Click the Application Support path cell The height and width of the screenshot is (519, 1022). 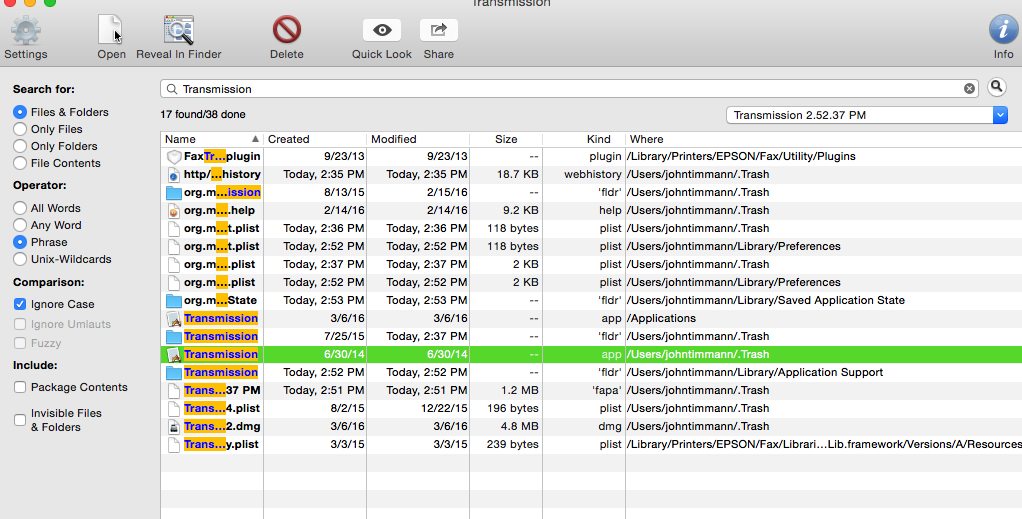tap(755, 372)
